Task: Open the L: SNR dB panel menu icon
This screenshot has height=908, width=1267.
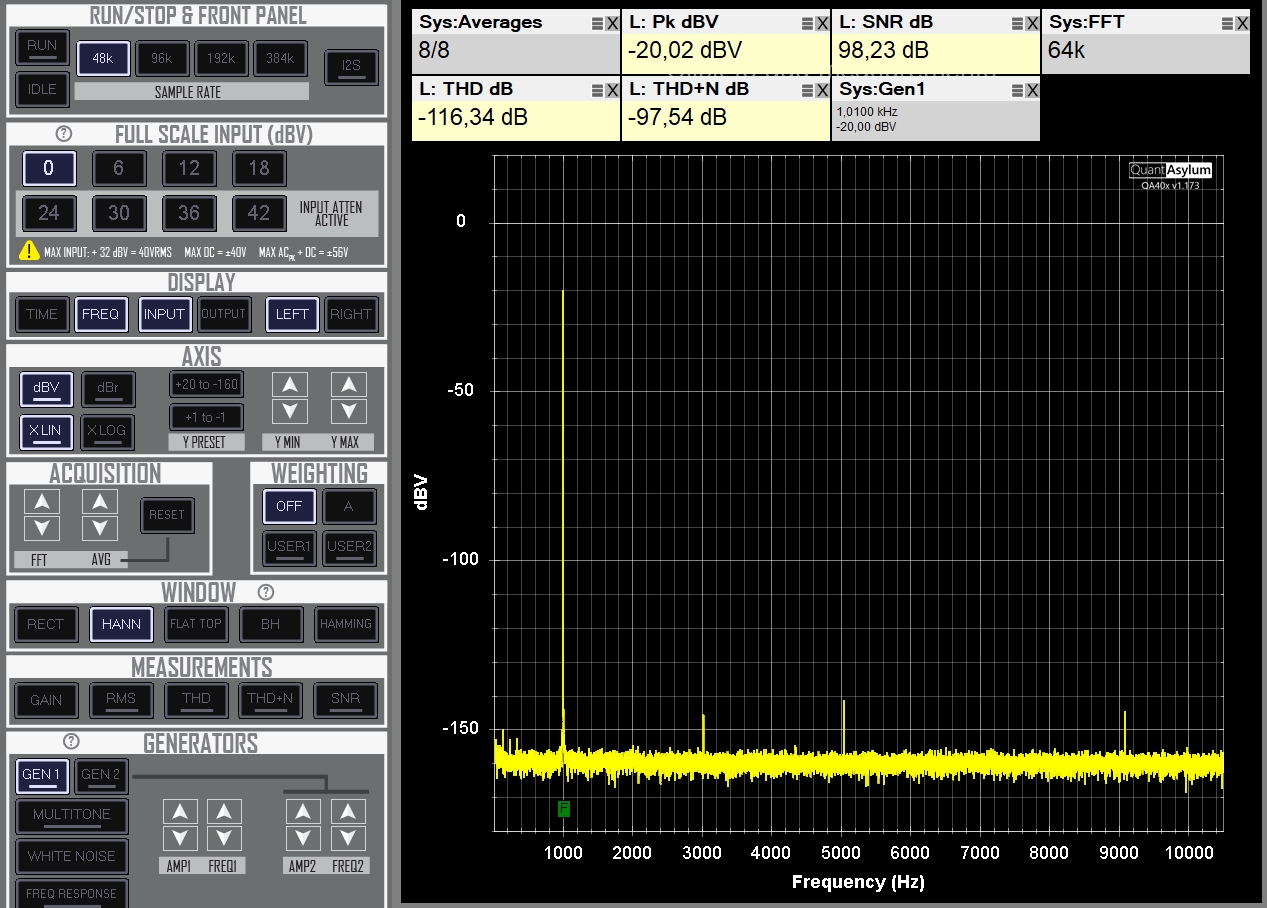Action: coord(1019,22)
